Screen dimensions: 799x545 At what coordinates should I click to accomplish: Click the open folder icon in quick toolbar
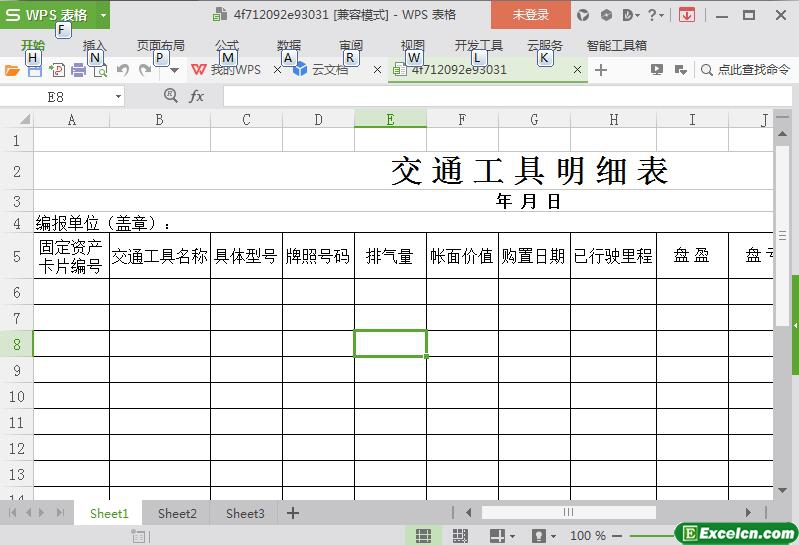click(12, 70)
